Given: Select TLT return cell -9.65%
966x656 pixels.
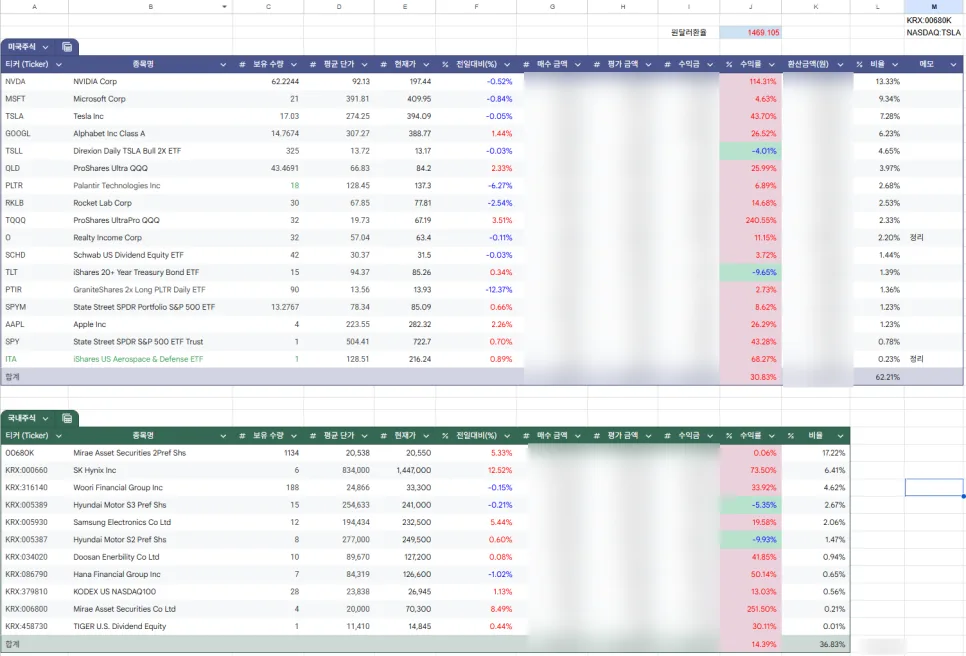Looking at the screenshot, I should 750,272.
